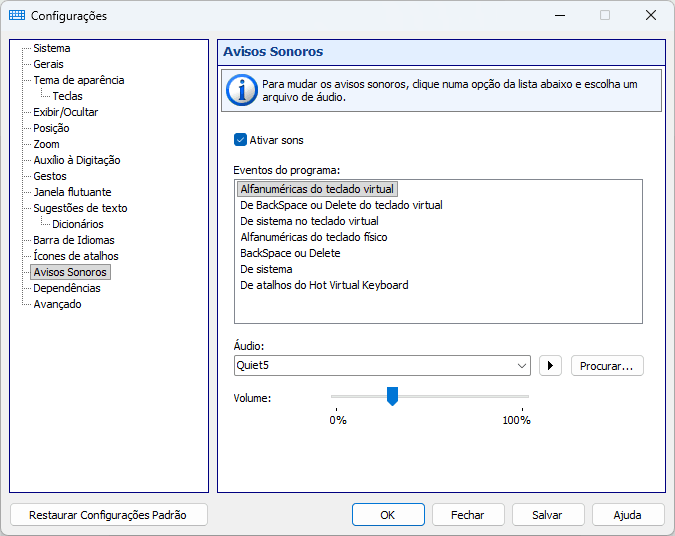Open the Dicionários sub-item
This screenshot has width=675, height=536.
(x=78, y=224)
